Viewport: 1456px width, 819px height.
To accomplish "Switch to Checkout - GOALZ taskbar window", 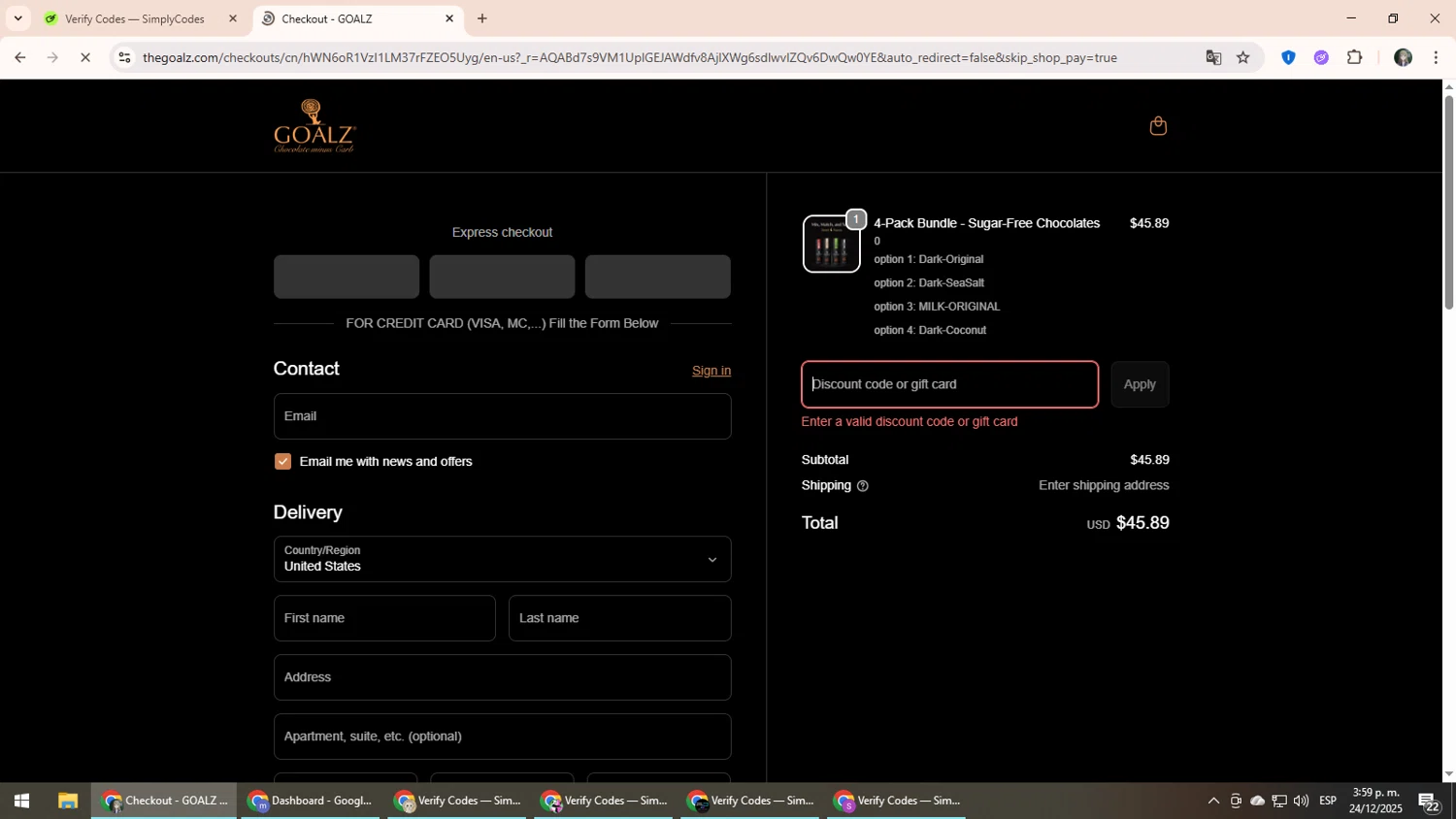I will 164,802.
